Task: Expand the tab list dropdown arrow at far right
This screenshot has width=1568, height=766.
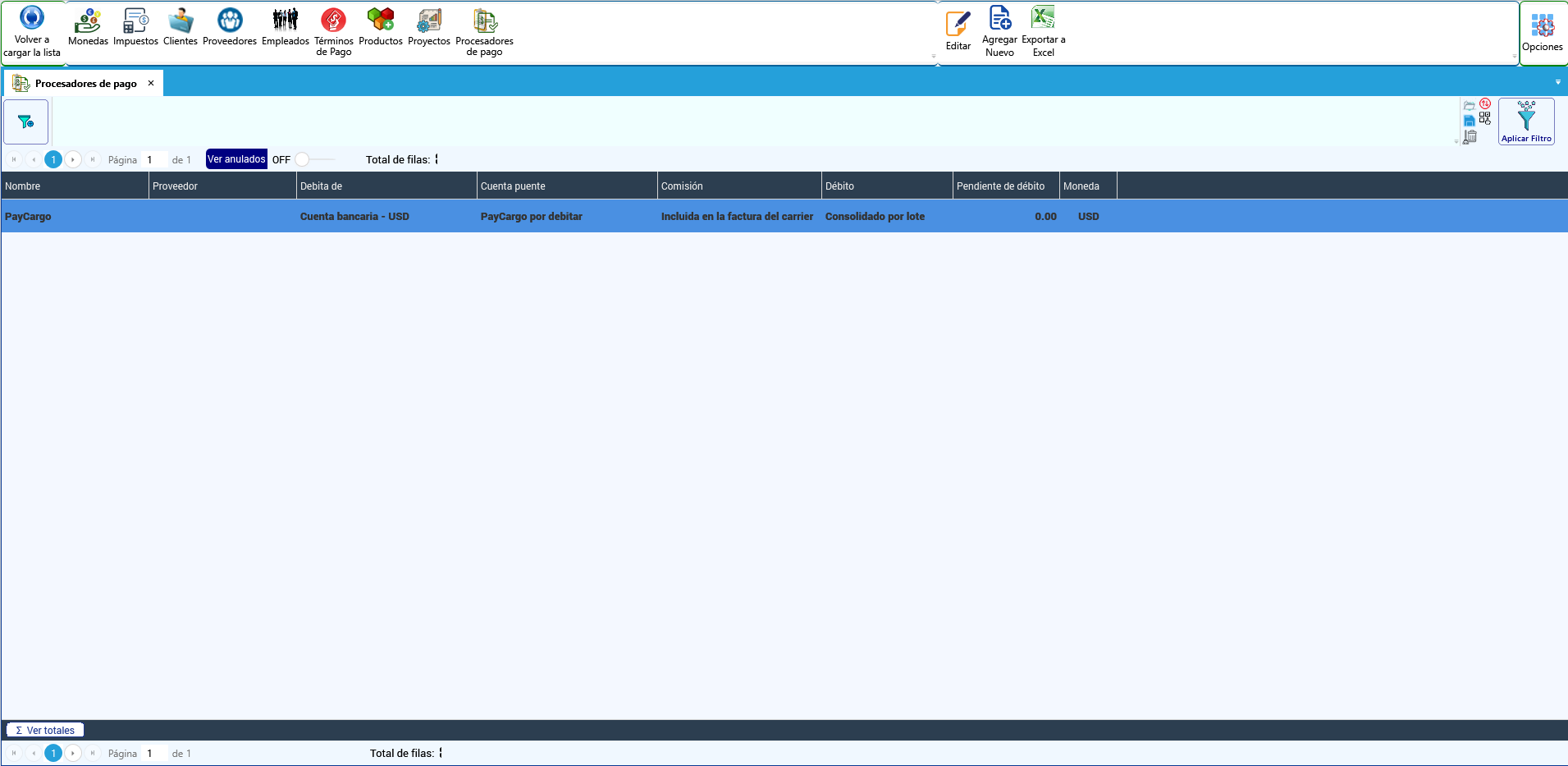Action: [1558, 82]
